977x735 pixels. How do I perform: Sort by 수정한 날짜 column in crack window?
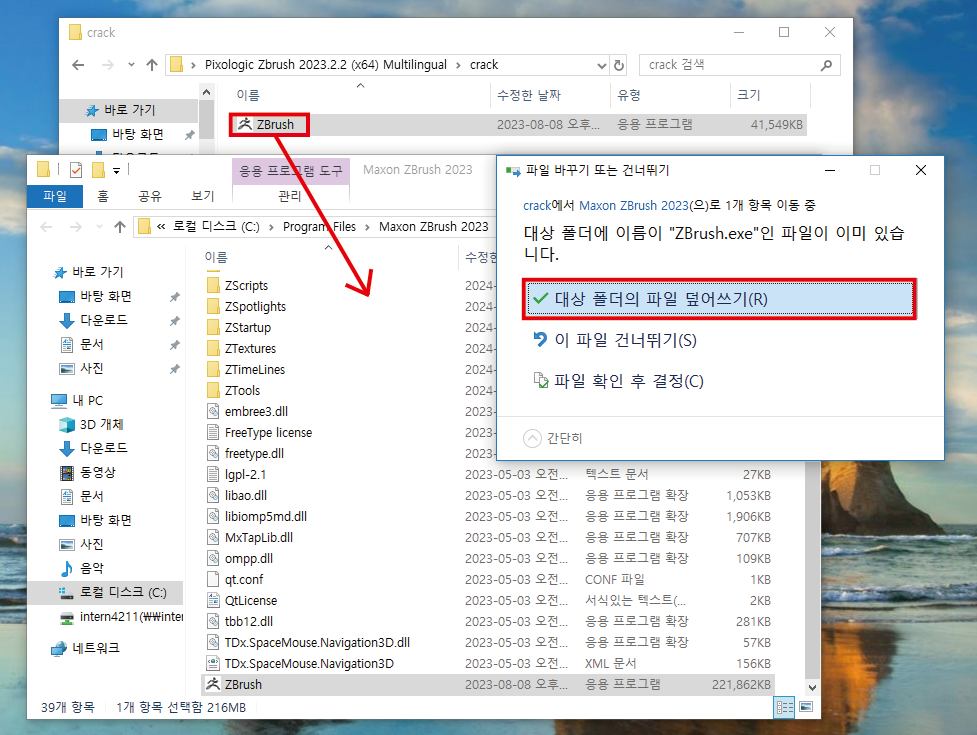528,95
